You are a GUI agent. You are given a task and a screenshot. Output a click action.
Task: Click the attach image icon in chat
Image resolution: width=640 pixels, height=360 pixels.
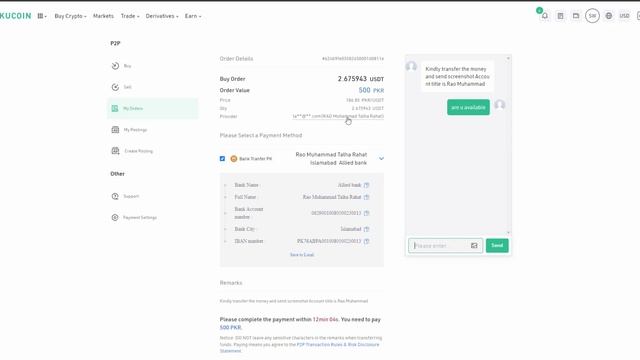474,246
